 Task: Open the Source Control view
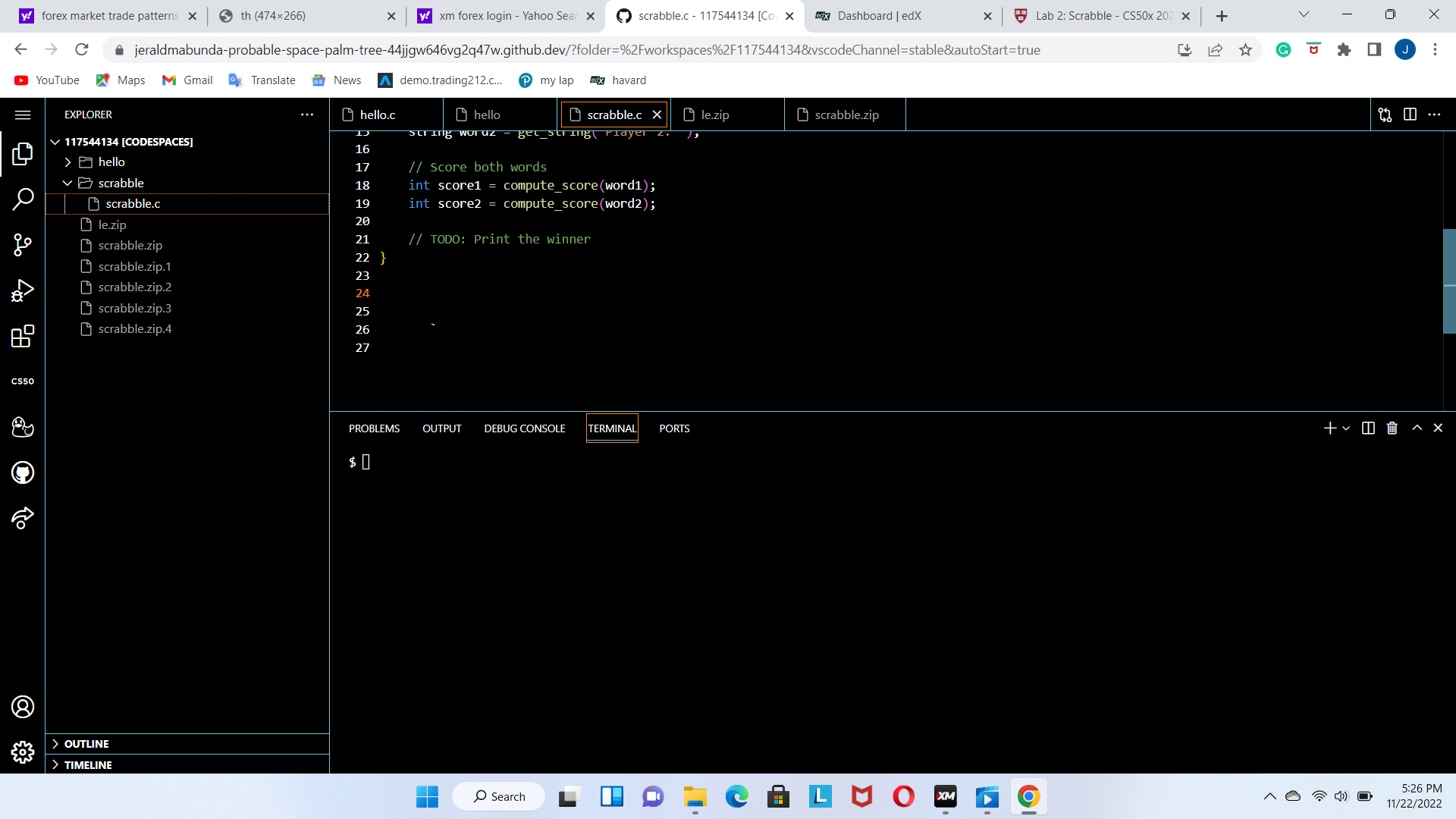[x=23, y=244]
